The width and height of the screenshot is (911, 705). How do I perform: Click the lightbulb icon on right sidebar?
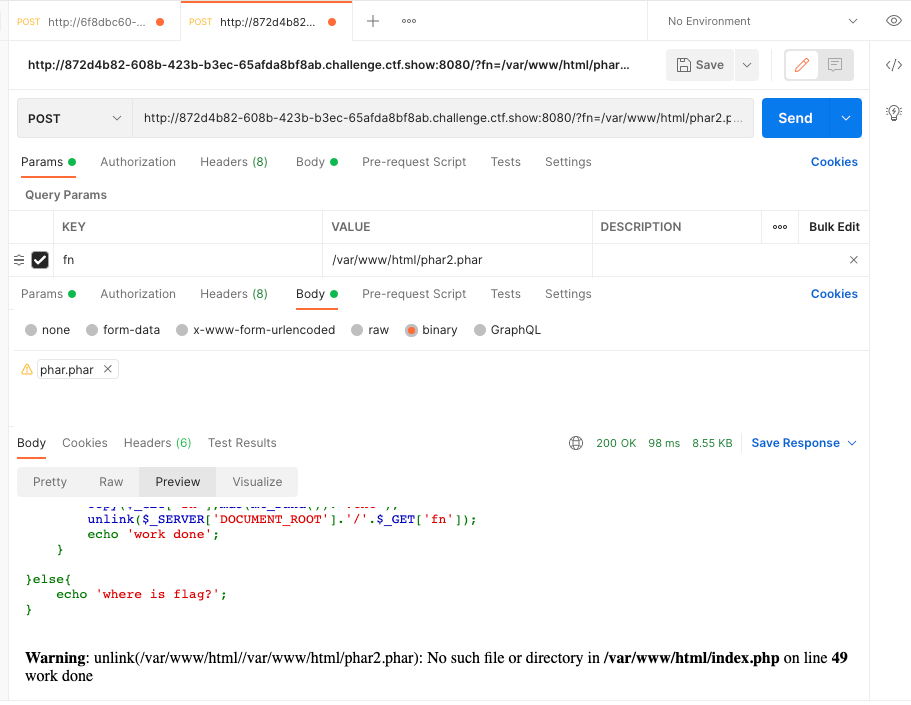pos(893,112)
